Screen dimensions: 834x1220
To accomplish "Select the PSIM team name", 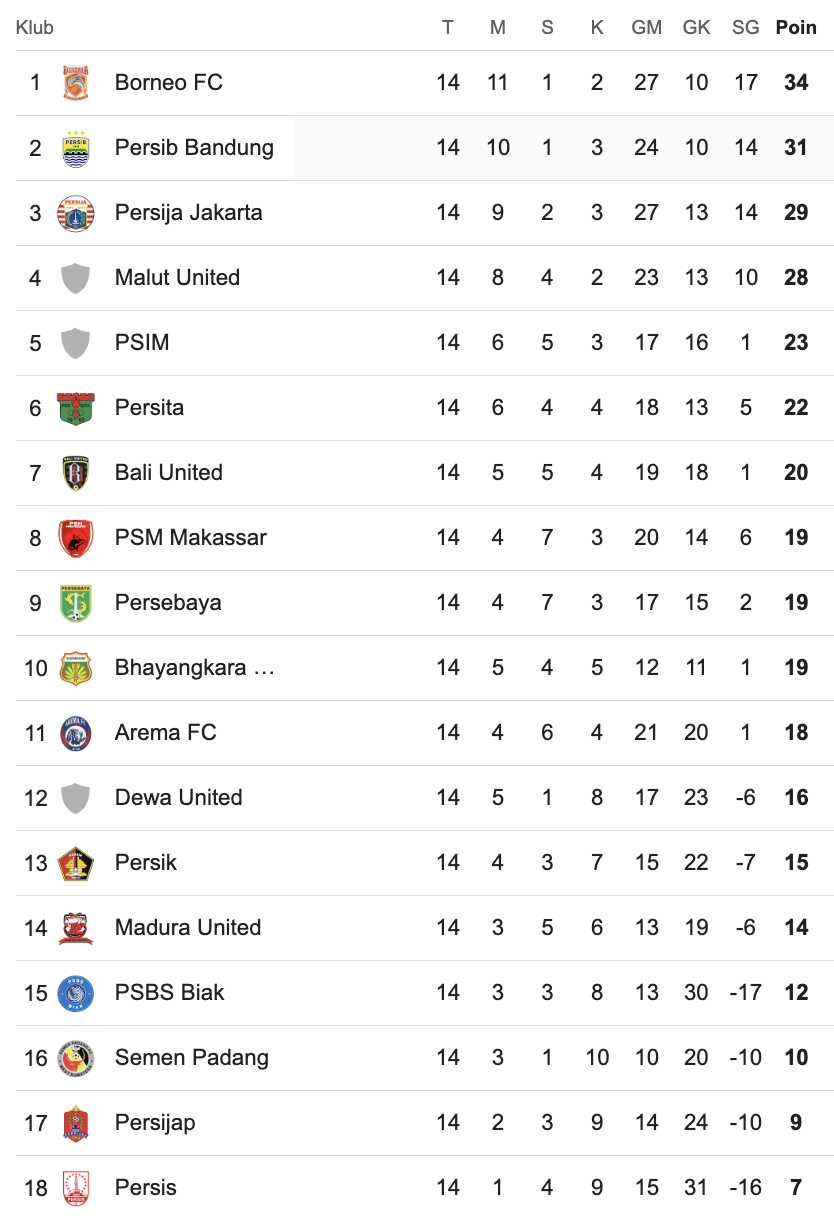I will click(142, 343).
